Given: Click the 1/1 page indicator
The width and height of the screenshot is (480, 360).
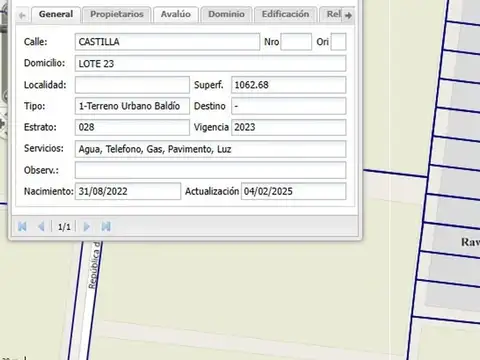Looking at the screenshot, I should 64,227.
